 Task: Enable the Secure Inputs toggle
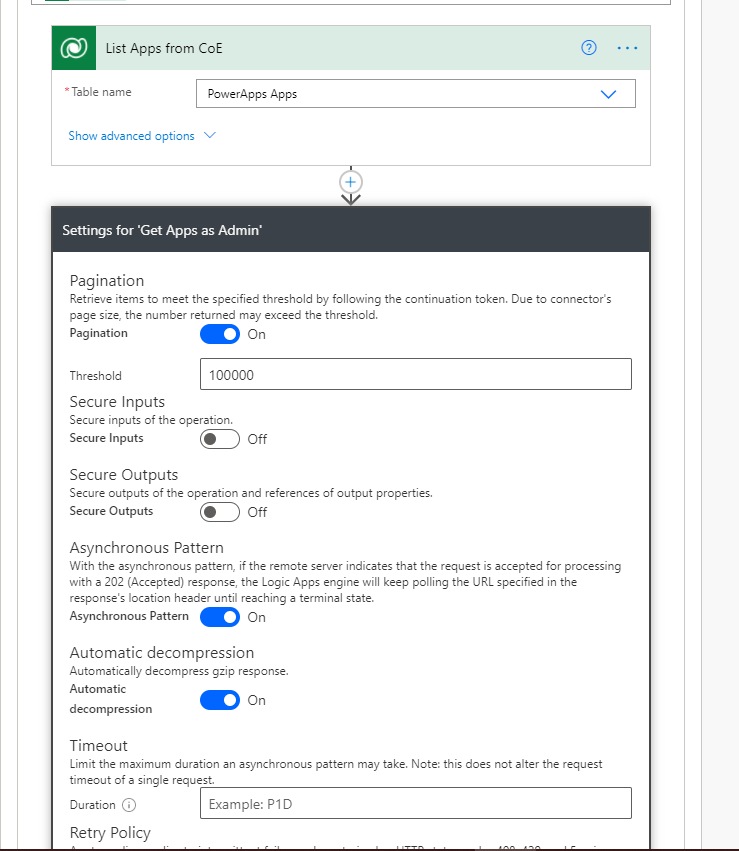tap(220, 439)
